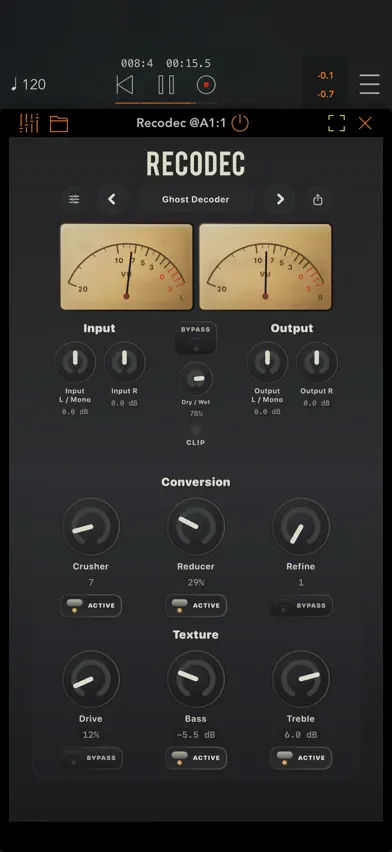392x852 pixels.
Task: Open preset settings sliders icon
Action: pos(74,199)
